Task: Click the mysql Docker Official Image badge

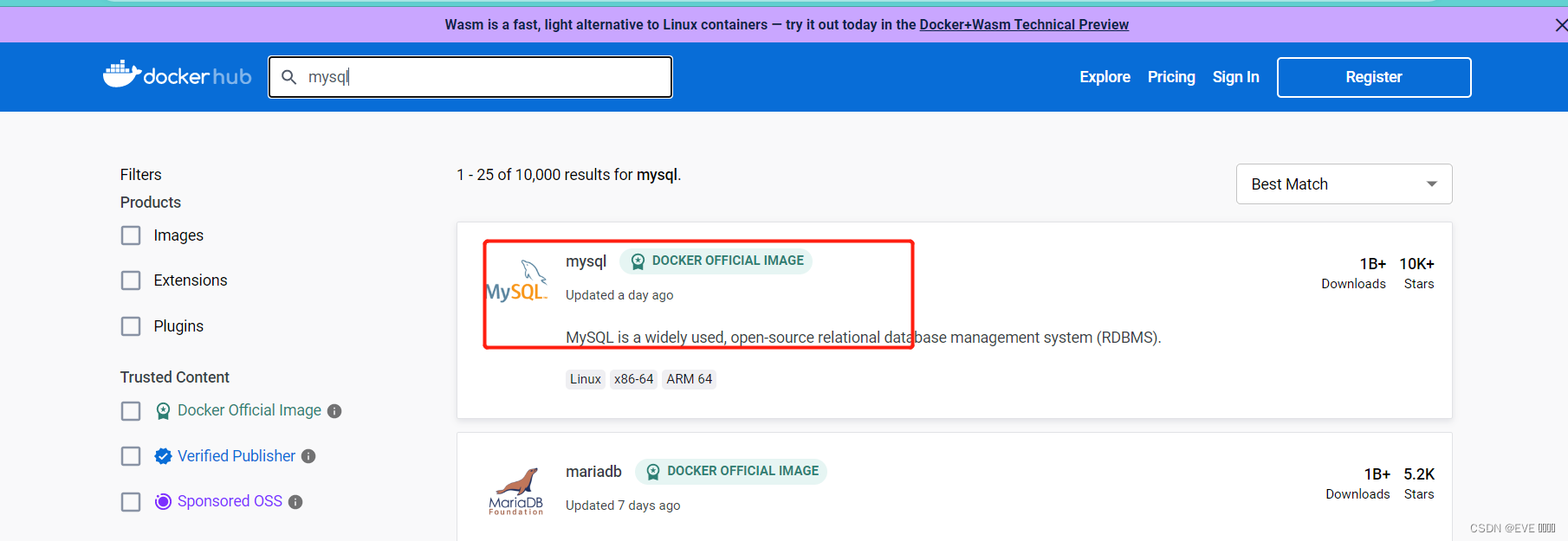Action: 716,261
